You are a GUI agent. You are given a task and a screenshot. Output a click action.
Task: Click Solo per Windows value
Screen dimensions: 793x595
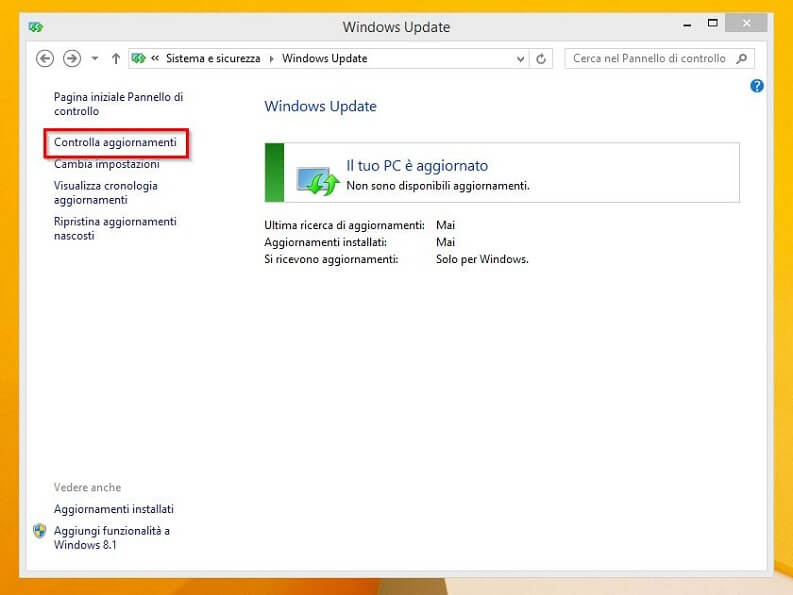pos(482,259)
